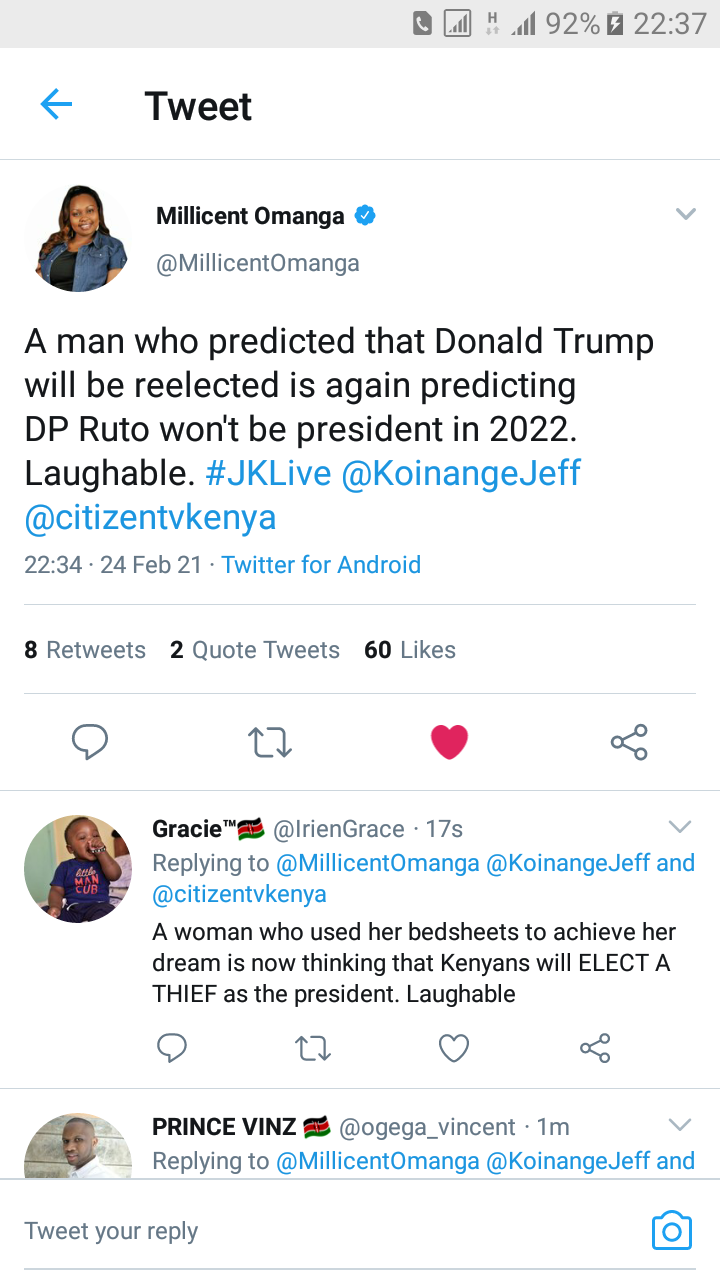Unlike the main tweet via red heart
The width and height of the screenshot is (720, 1280).
[449, 742]
